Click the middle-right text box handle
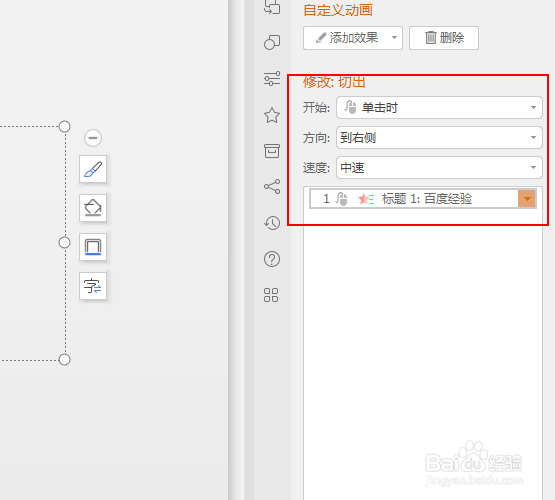555x500 pixels. pyautogui.click(x=64, y=243)
